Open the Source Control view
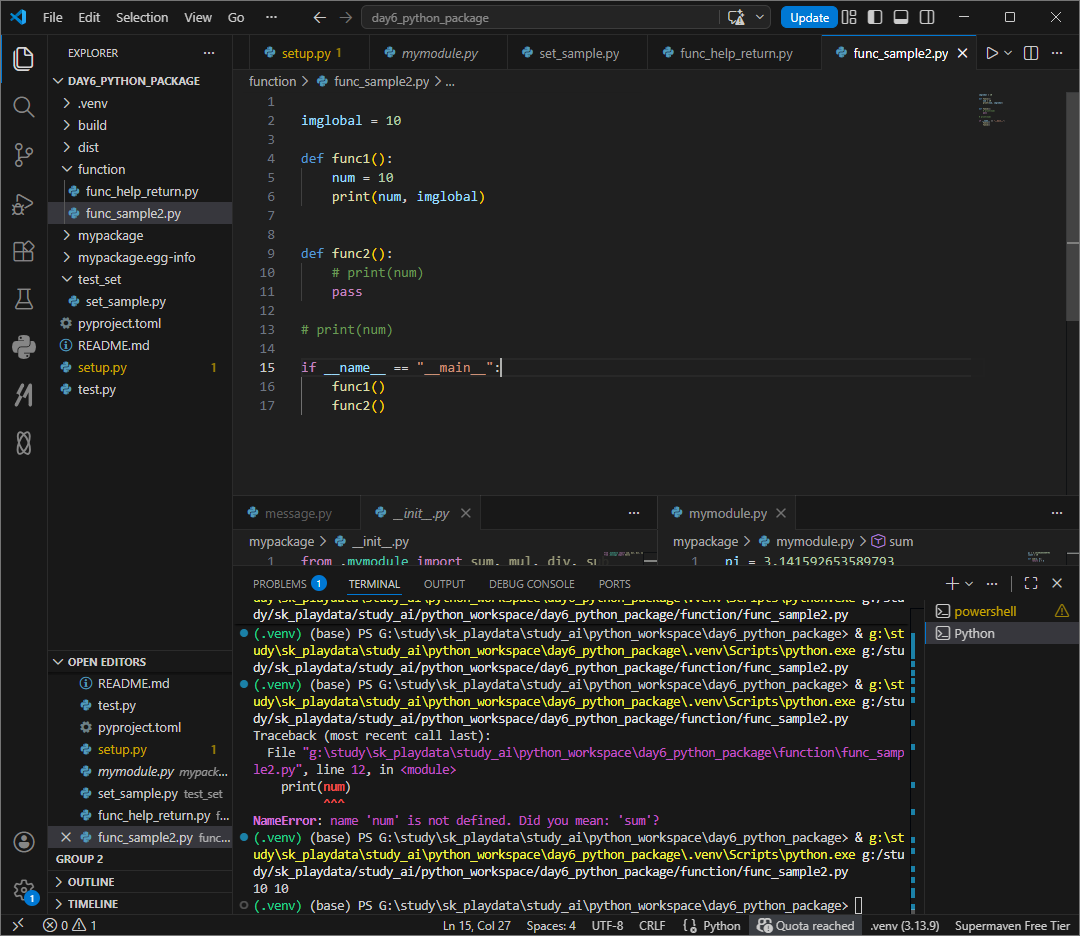 click(x=23, y=155)
